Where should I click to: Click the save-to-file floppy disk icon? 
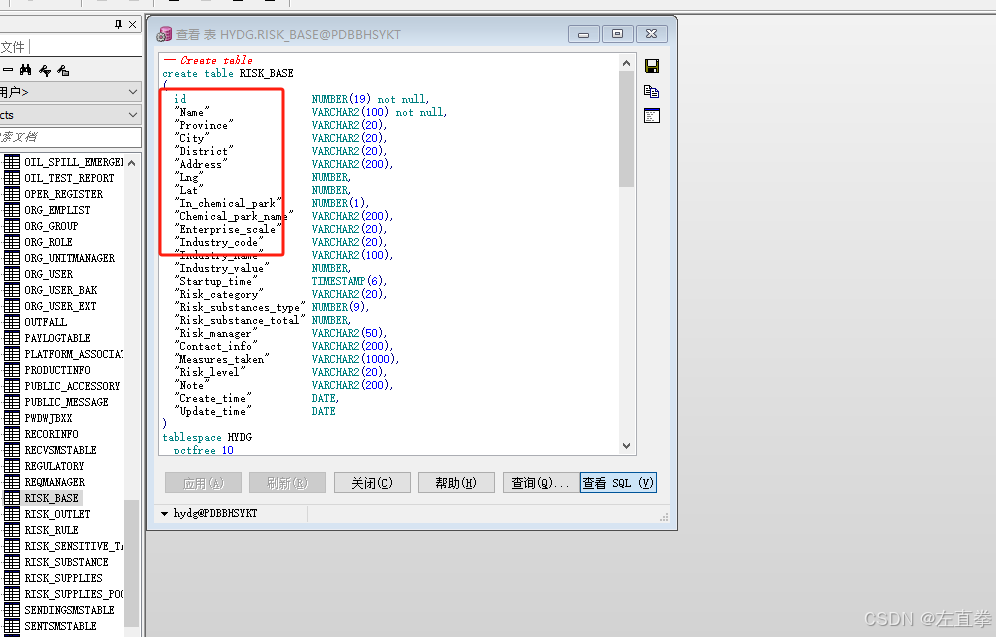652,66
